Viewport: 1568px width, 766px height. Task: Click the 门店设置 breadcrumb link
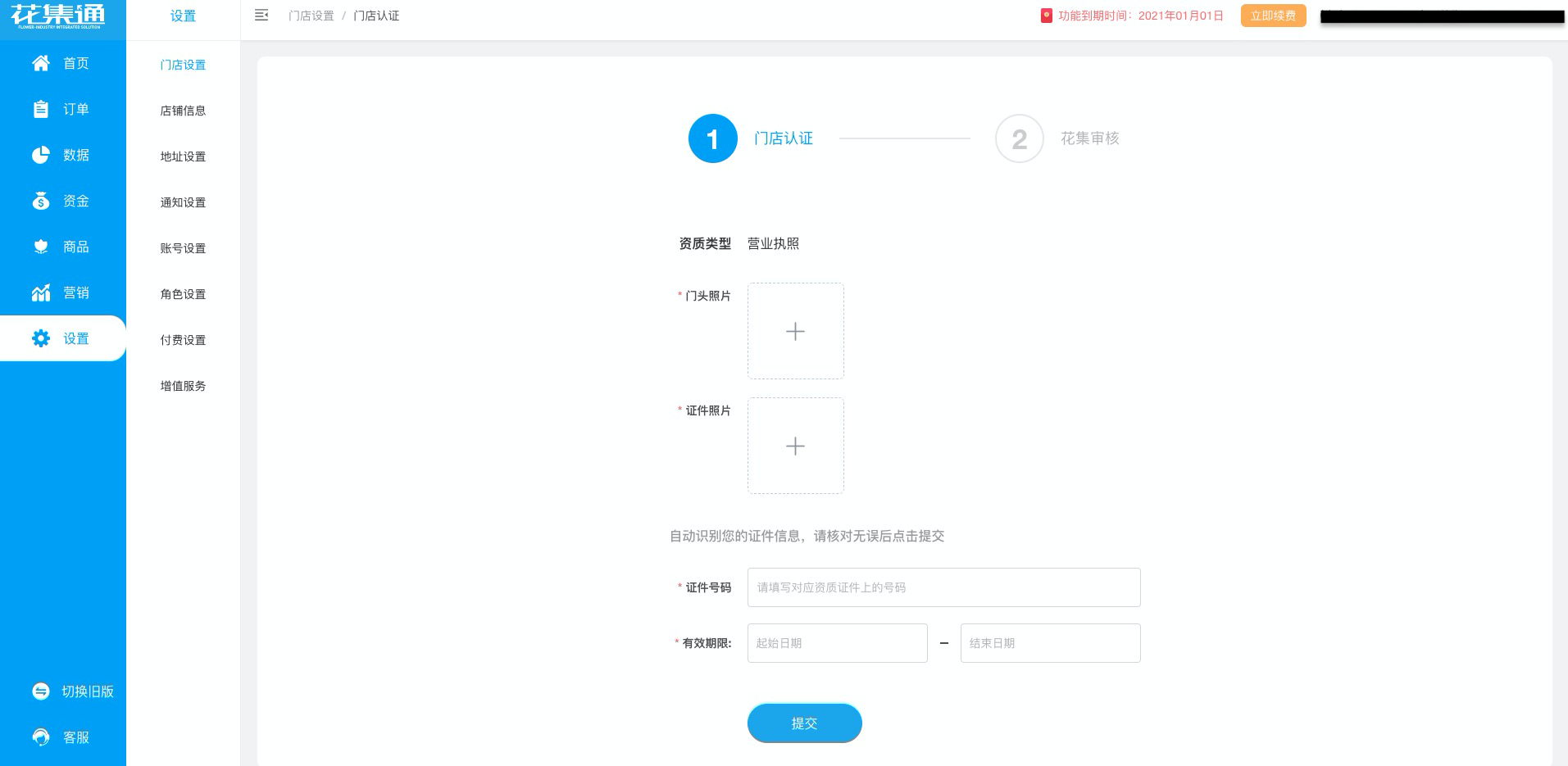pyautogui.click(x=311, y=16)
